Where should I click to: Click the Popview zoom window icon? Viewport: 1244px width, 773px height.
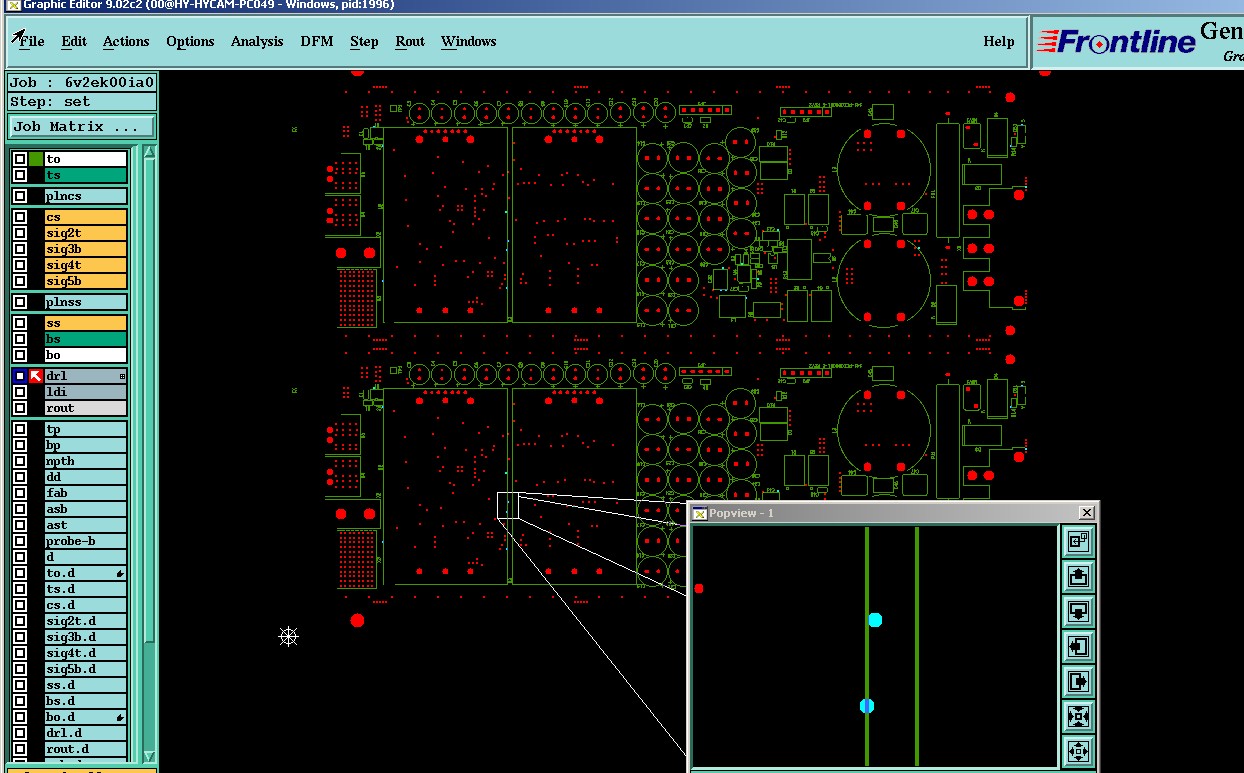(x=1078, y=542)
